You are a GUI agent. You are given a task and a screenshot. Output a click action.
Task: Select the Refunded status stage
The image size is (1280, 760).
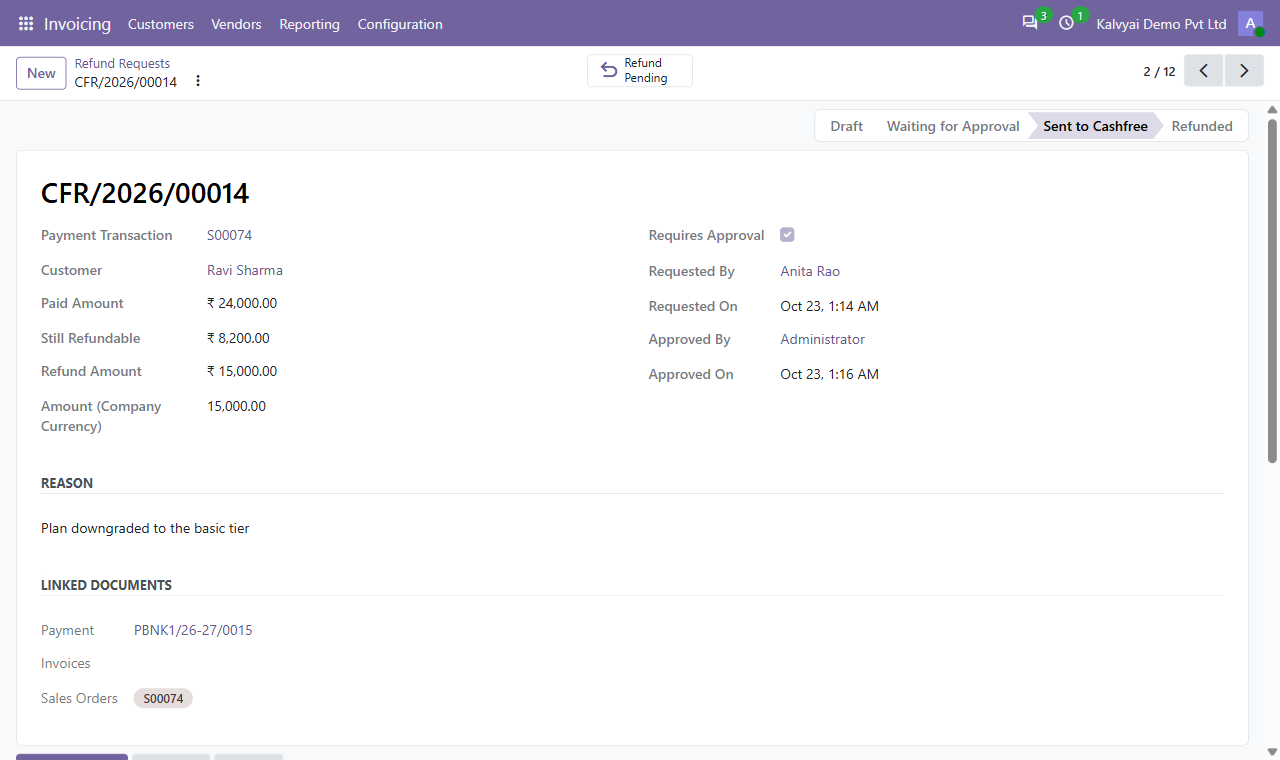click(1202, 126)
